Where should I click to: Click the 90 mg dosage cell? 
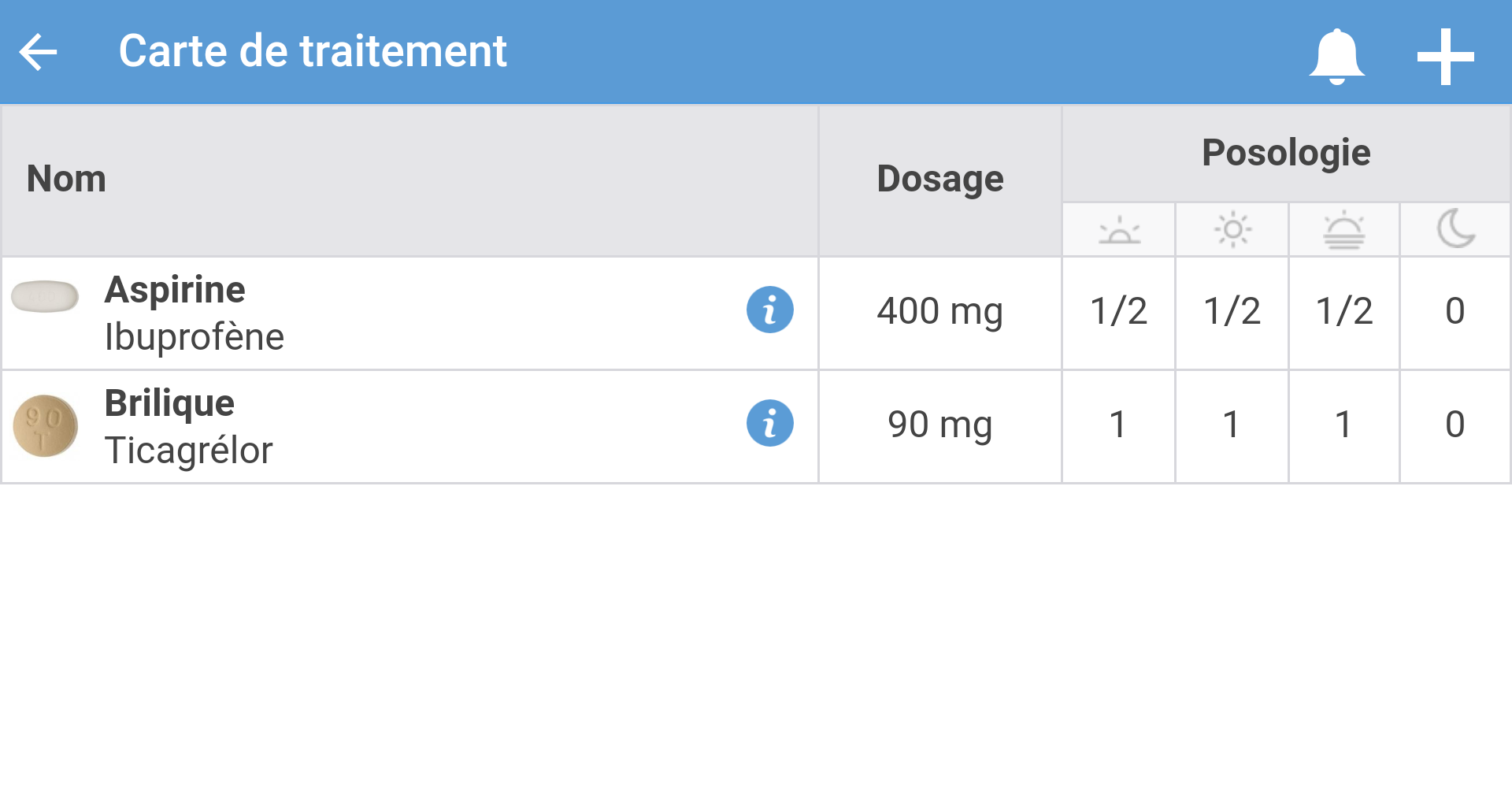(939, 425)
